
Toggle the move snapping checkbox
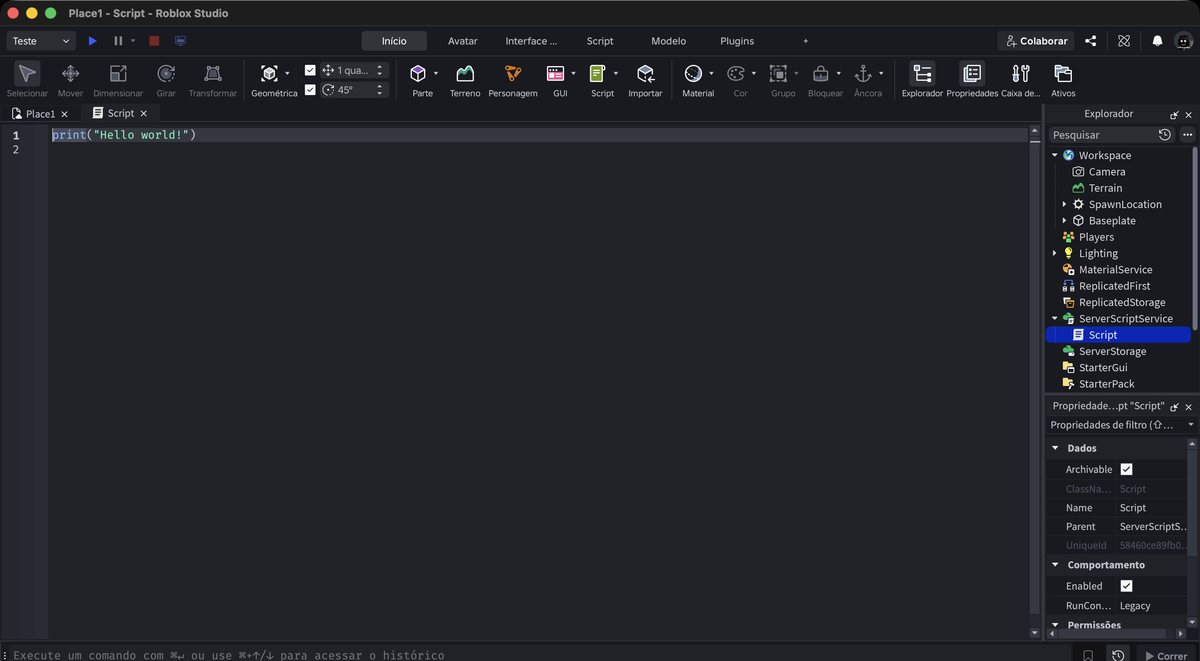(x=310, y=70)
